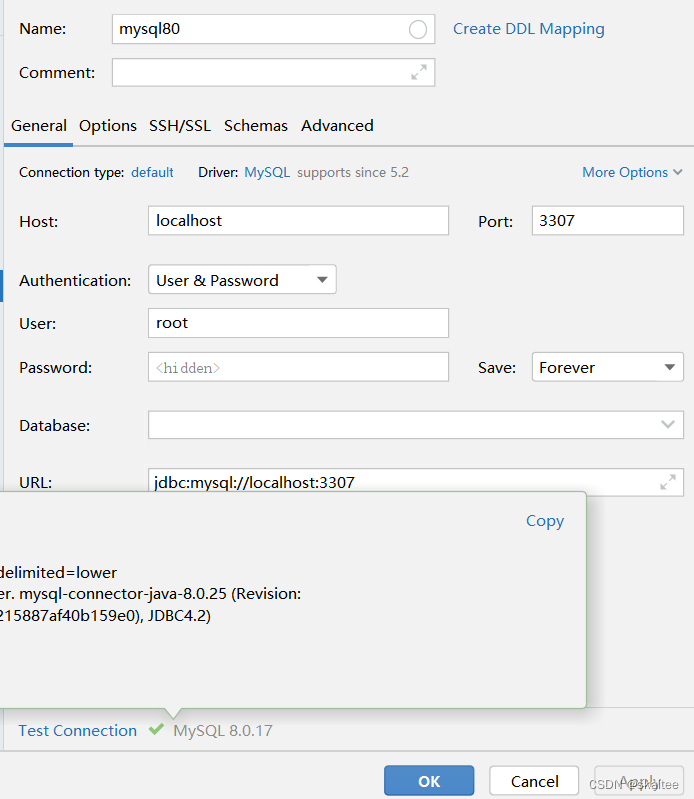Click the OK button
This screenshot has width=694, height=799.
point(429,781)
